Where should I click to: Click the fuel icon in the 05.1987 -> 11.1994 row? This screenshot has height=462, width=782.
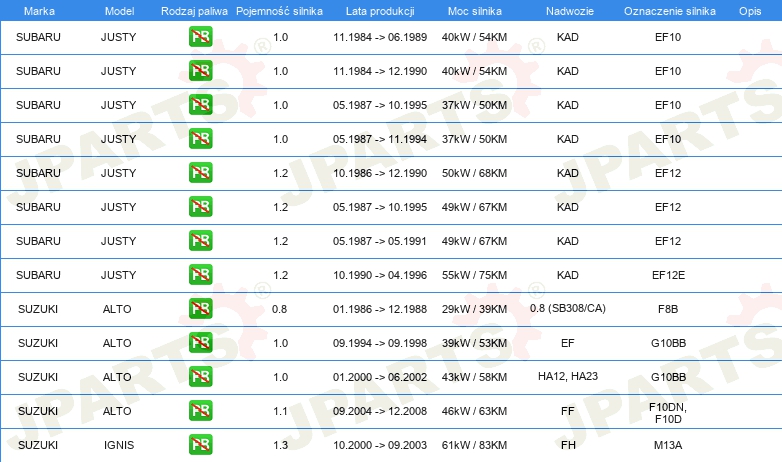[200, 138]
